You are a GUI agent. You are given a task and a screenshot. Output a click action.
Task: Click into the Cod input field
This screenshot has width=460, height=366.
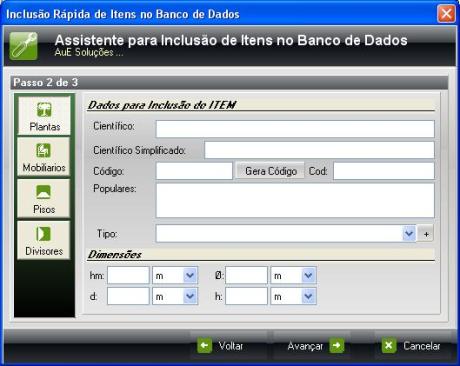click(384, 171)
